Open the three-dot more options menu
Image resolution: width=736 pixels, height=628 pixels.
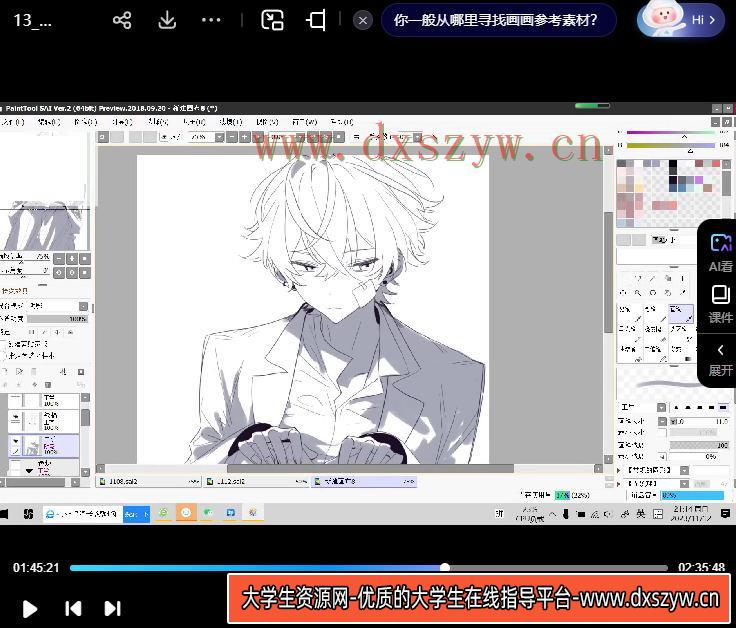pyautogui.click(x=211, y=20)
